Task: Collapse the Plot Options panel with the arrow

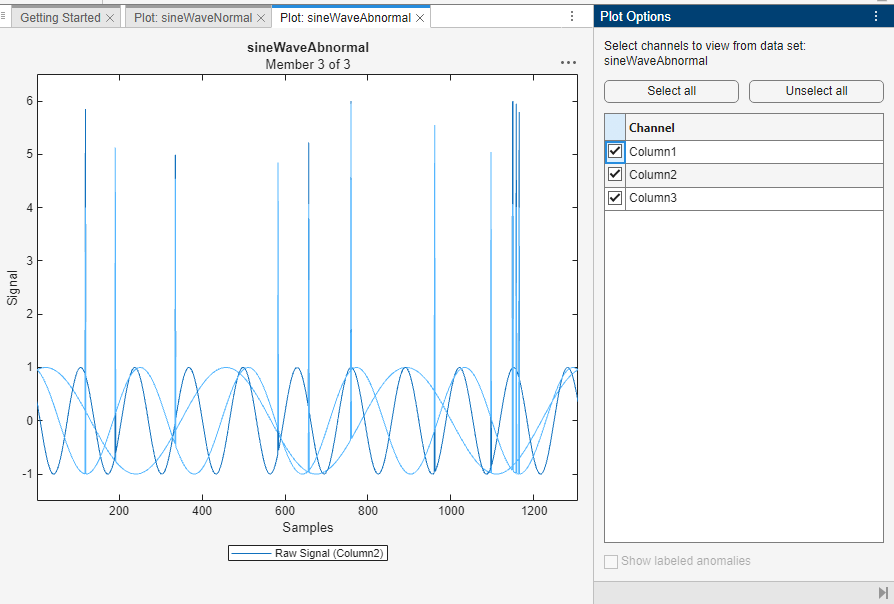Action: 882,593
